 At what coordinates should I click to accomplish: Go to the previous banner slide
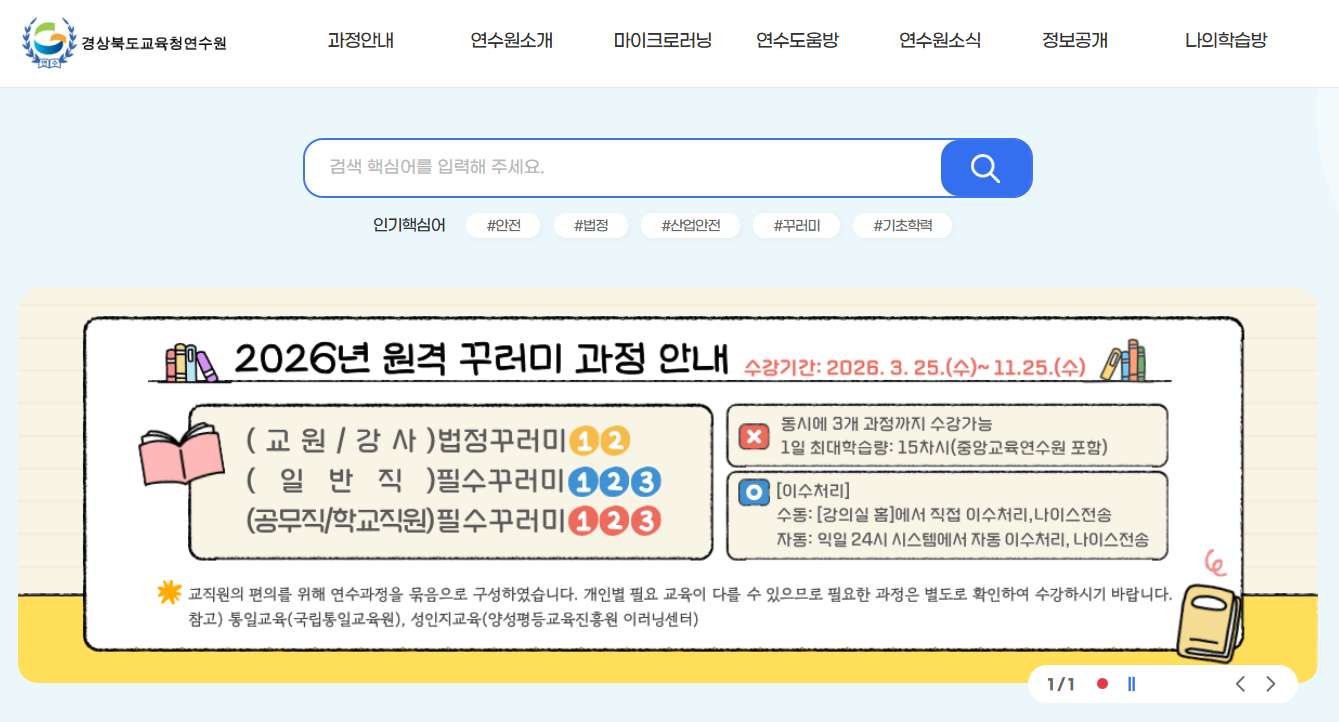[x=1240, y=684]
